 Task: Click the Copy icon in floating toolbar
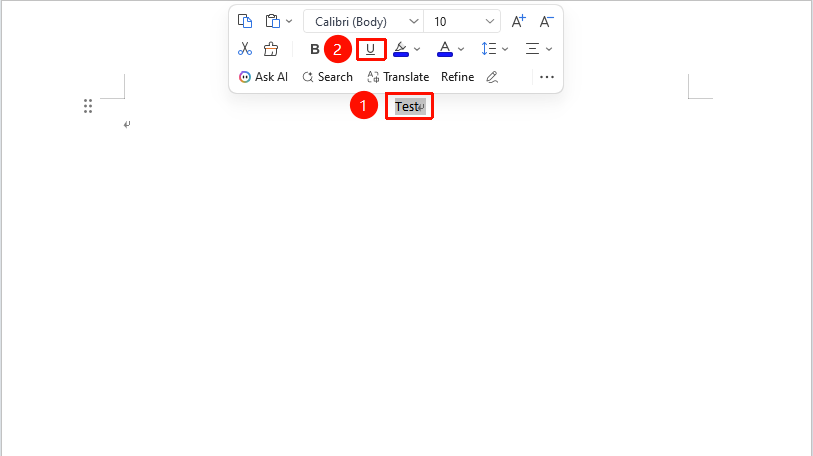[245, 21]
